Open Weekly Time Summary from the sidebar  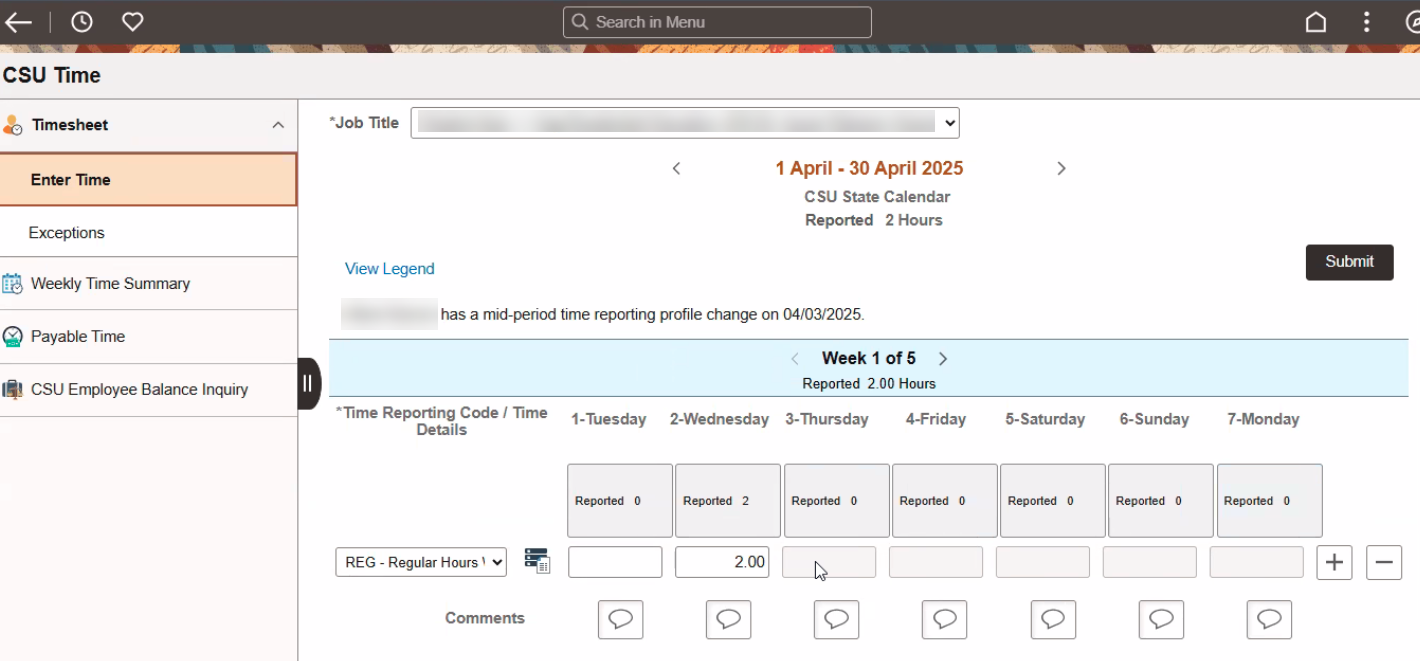(x=112, y=283)
